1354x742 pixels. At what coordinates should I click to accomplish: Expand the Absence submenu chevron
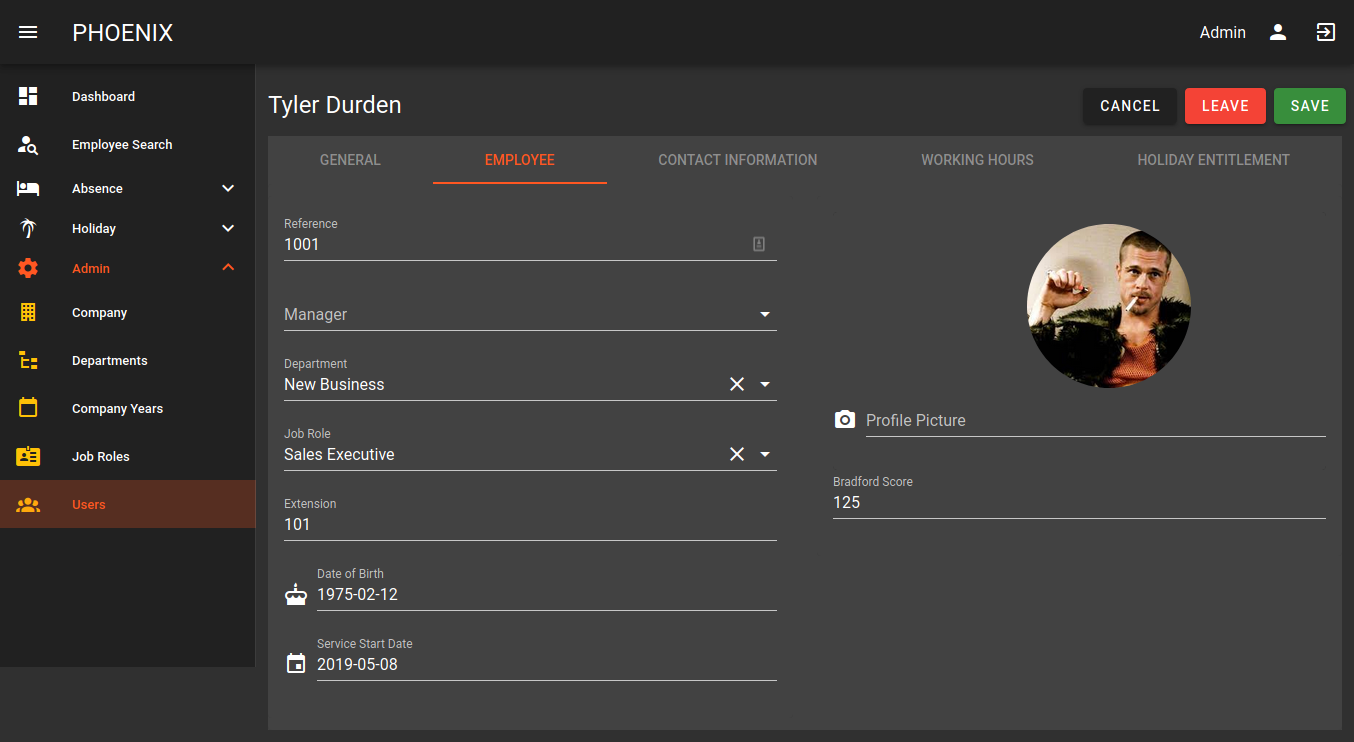[228, 188]
